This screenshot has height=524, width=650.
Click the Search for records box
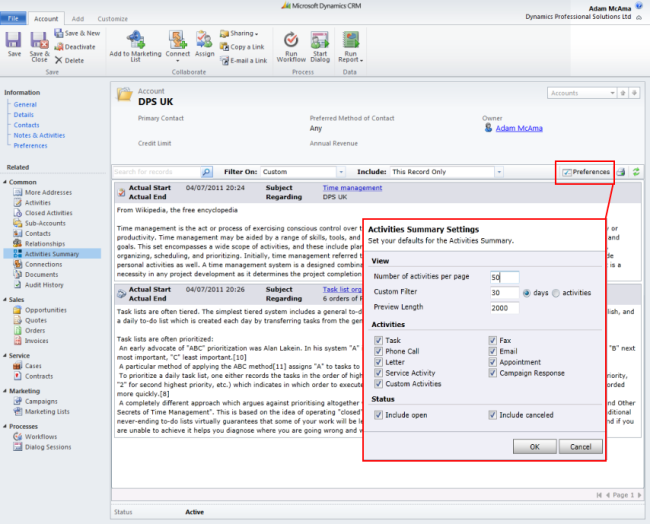coord(157,172)
